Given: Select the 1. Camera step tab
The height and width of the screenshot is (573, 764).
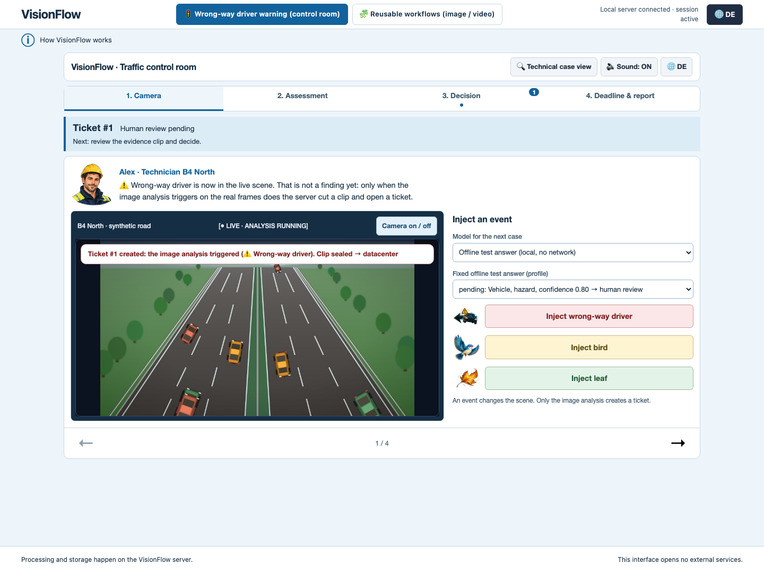Looking at the screenshot, I should 144,98.
